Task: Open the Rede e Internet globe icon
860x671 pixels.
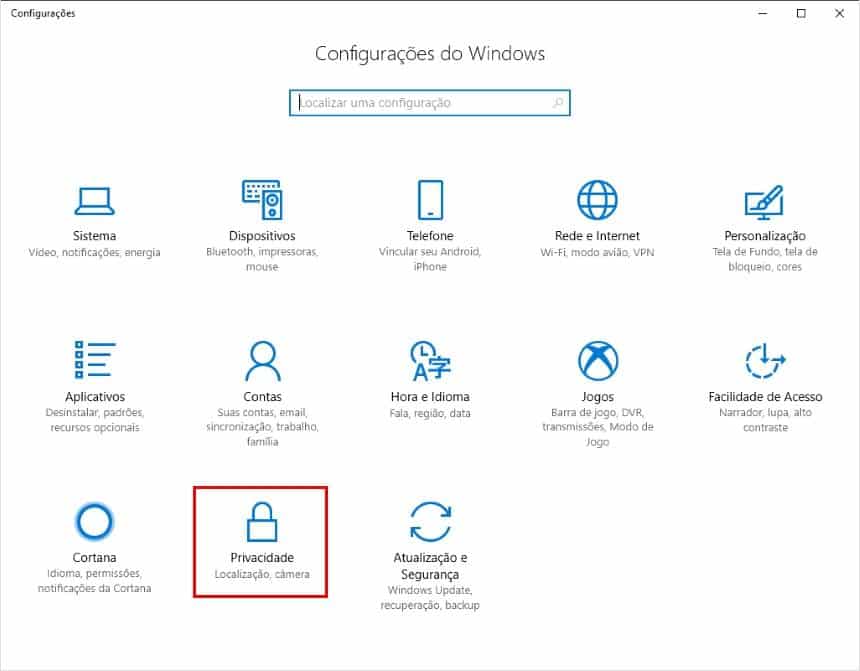Action: 597,200
